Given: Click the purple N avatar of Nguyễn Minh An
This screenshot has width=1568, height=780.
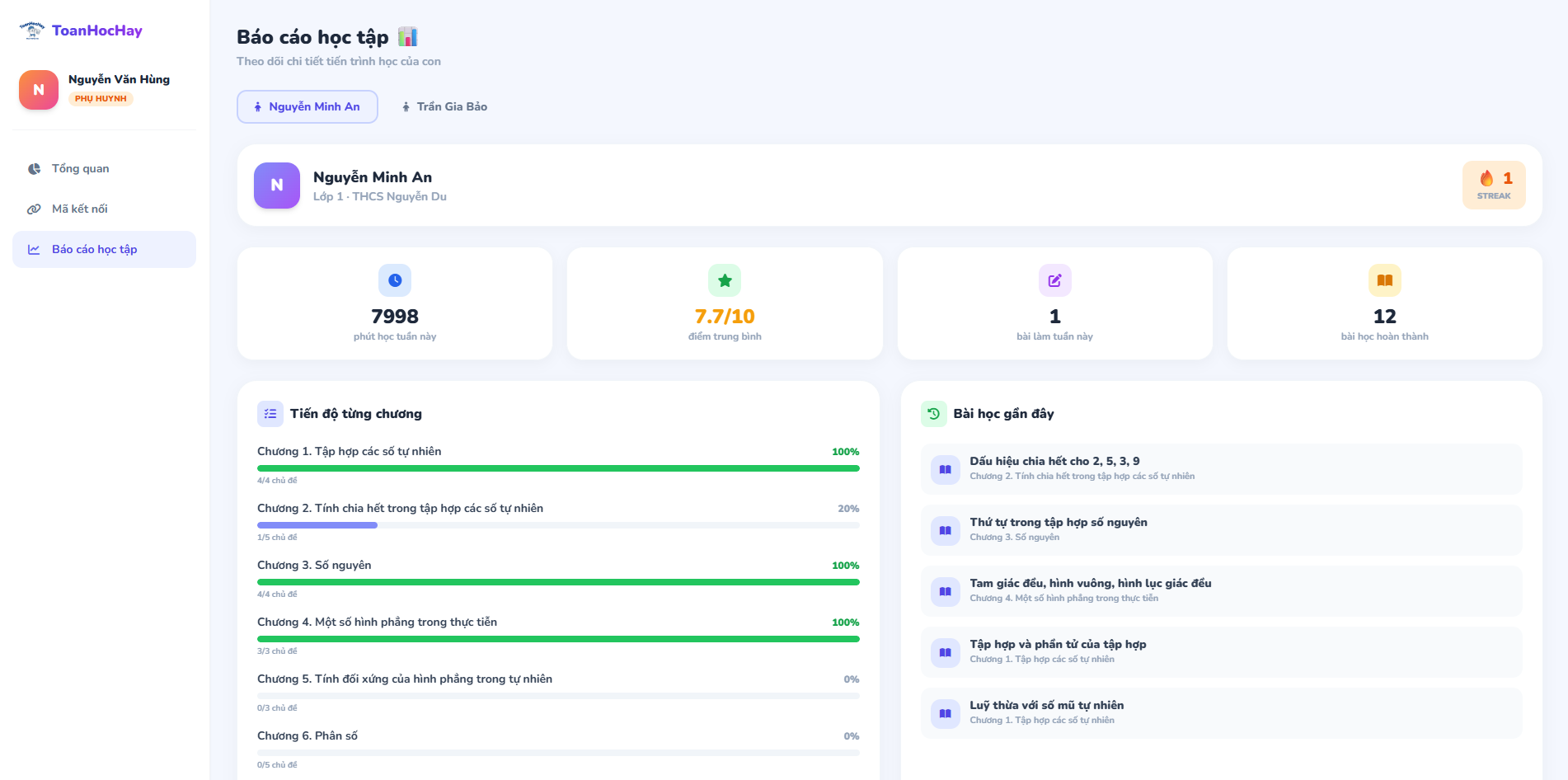Looking at the screenshot, I should (277, 186).
